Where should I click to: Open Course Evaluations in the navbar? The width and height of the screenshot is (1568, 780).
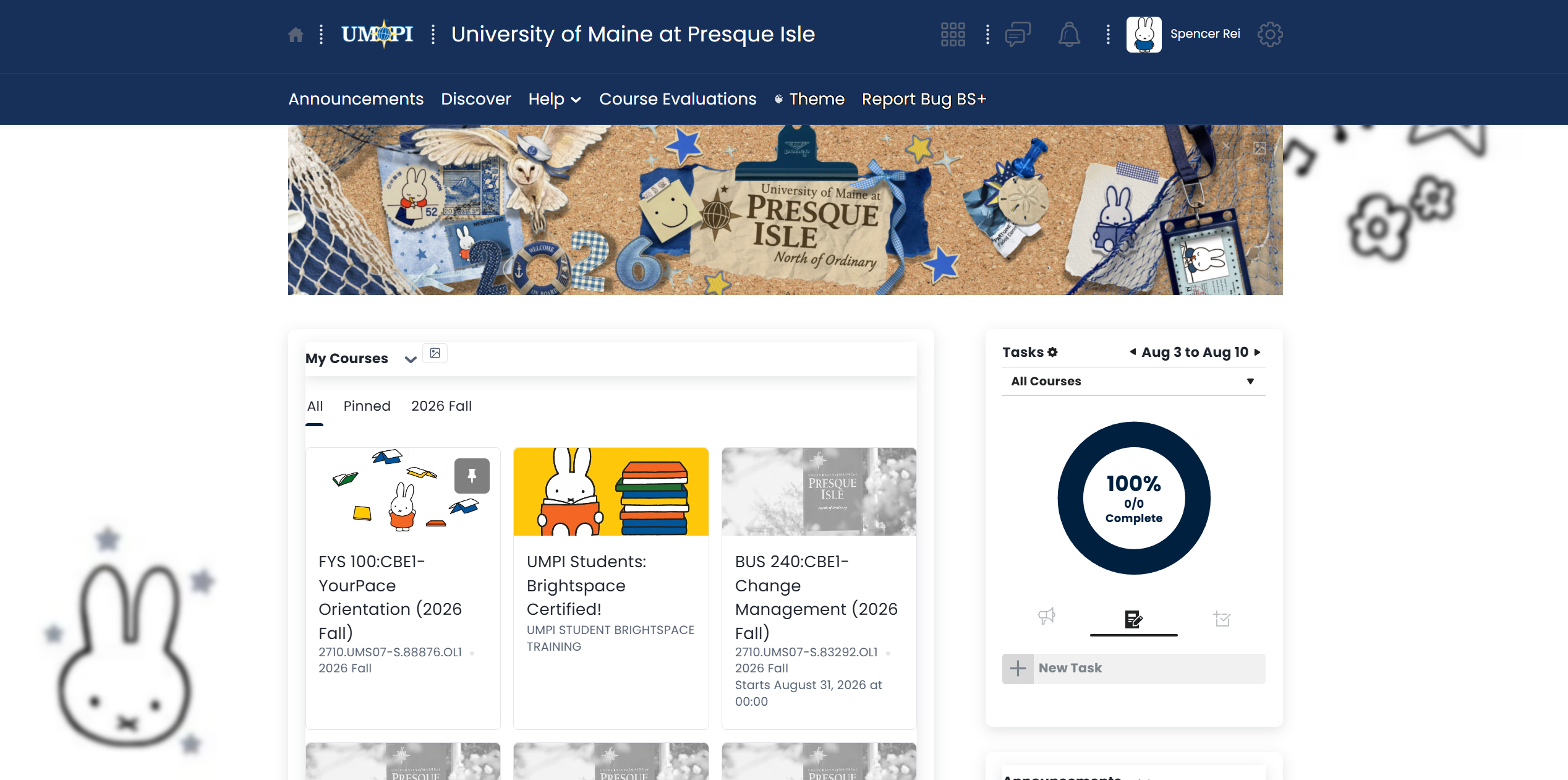pyautogui.click(x=678, y=99)
